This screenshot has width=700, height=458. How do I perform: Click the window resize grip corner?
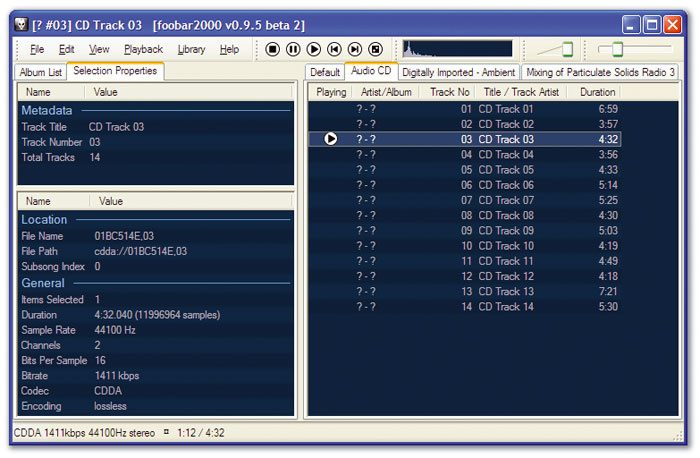(678, 436)
